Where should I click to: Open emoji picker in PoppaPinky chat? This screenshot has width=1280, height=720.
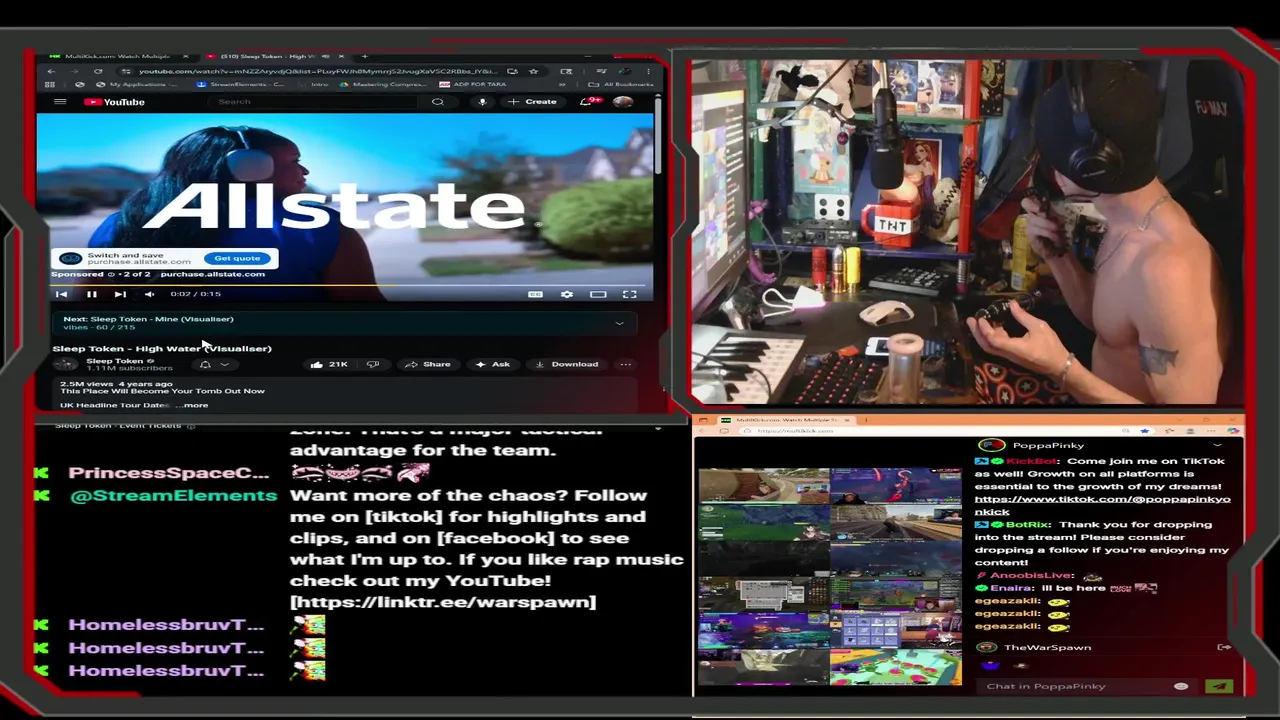[1181, 686]
